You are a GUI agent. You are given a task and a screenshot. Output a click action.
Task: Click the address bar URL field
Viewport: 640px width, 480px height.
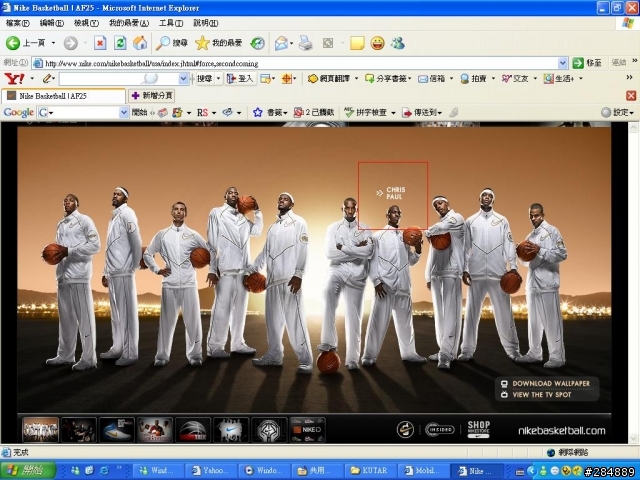pos(300,63)
